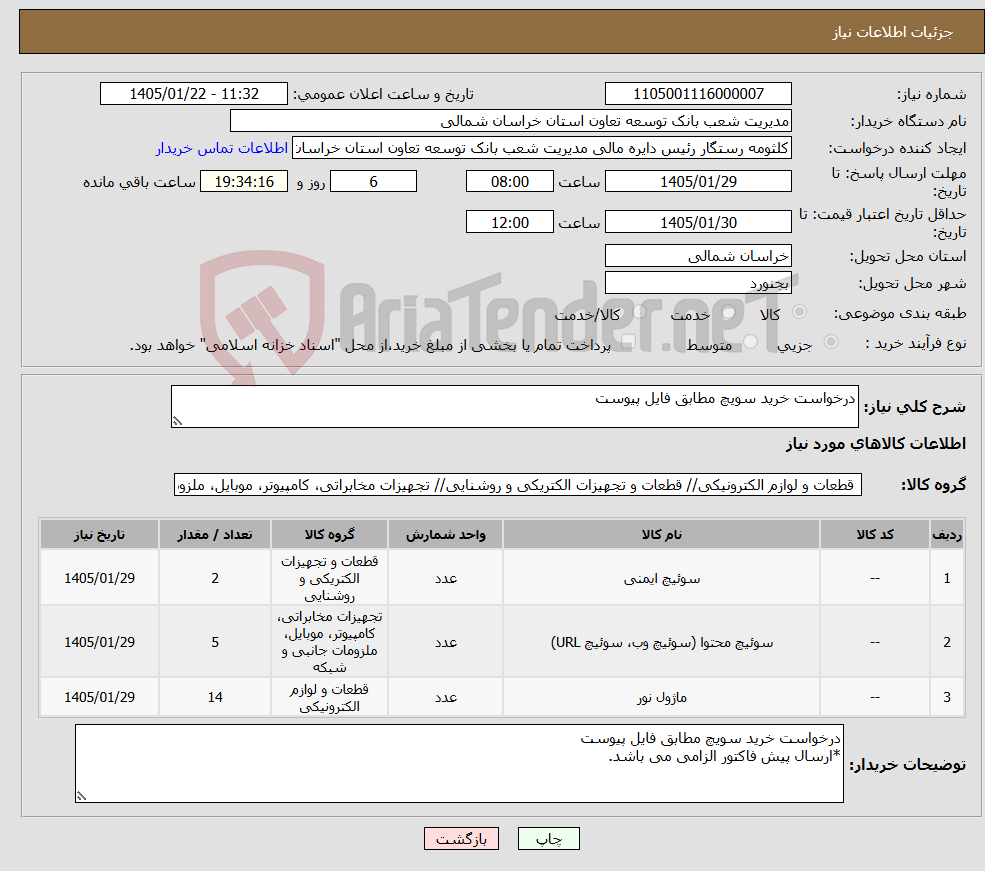
Task: Click the چاپ (print) button
Action: pos(548,839)
